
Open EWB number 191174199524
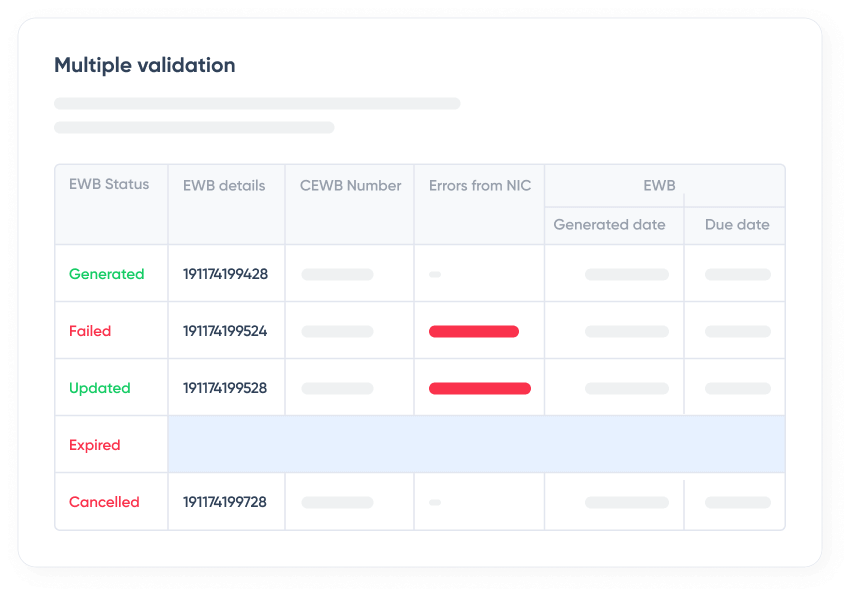click(225, 331)
